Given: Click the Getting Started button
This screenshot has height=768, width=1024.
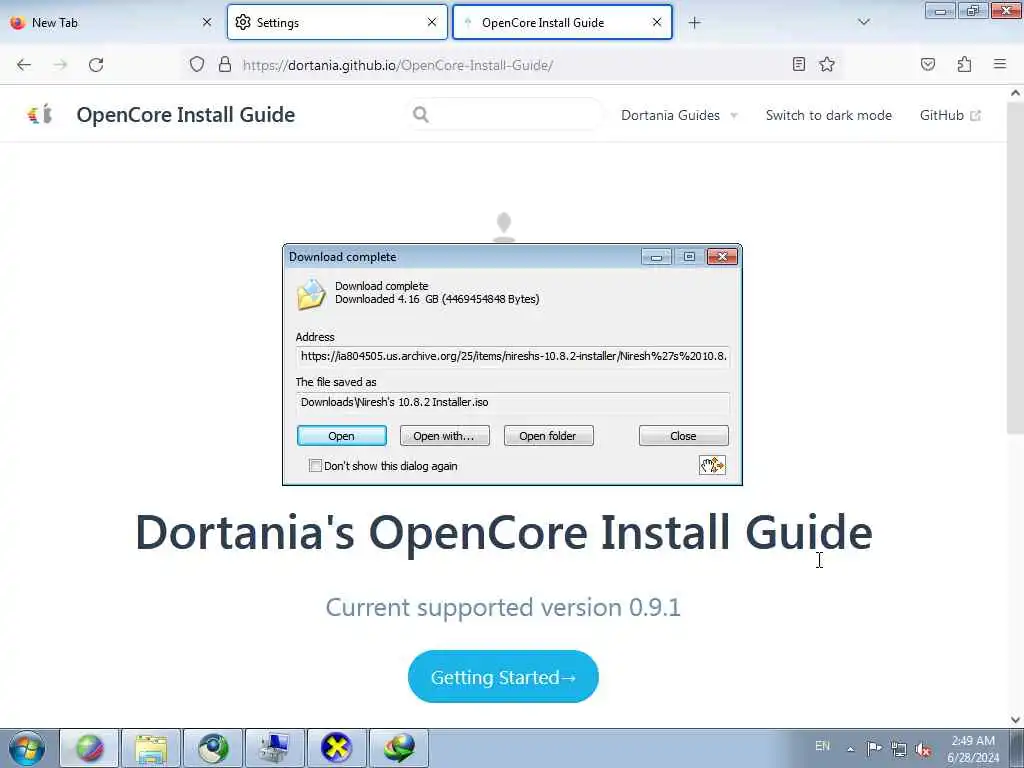Looking at the screenshot, I should pos(503,677).
